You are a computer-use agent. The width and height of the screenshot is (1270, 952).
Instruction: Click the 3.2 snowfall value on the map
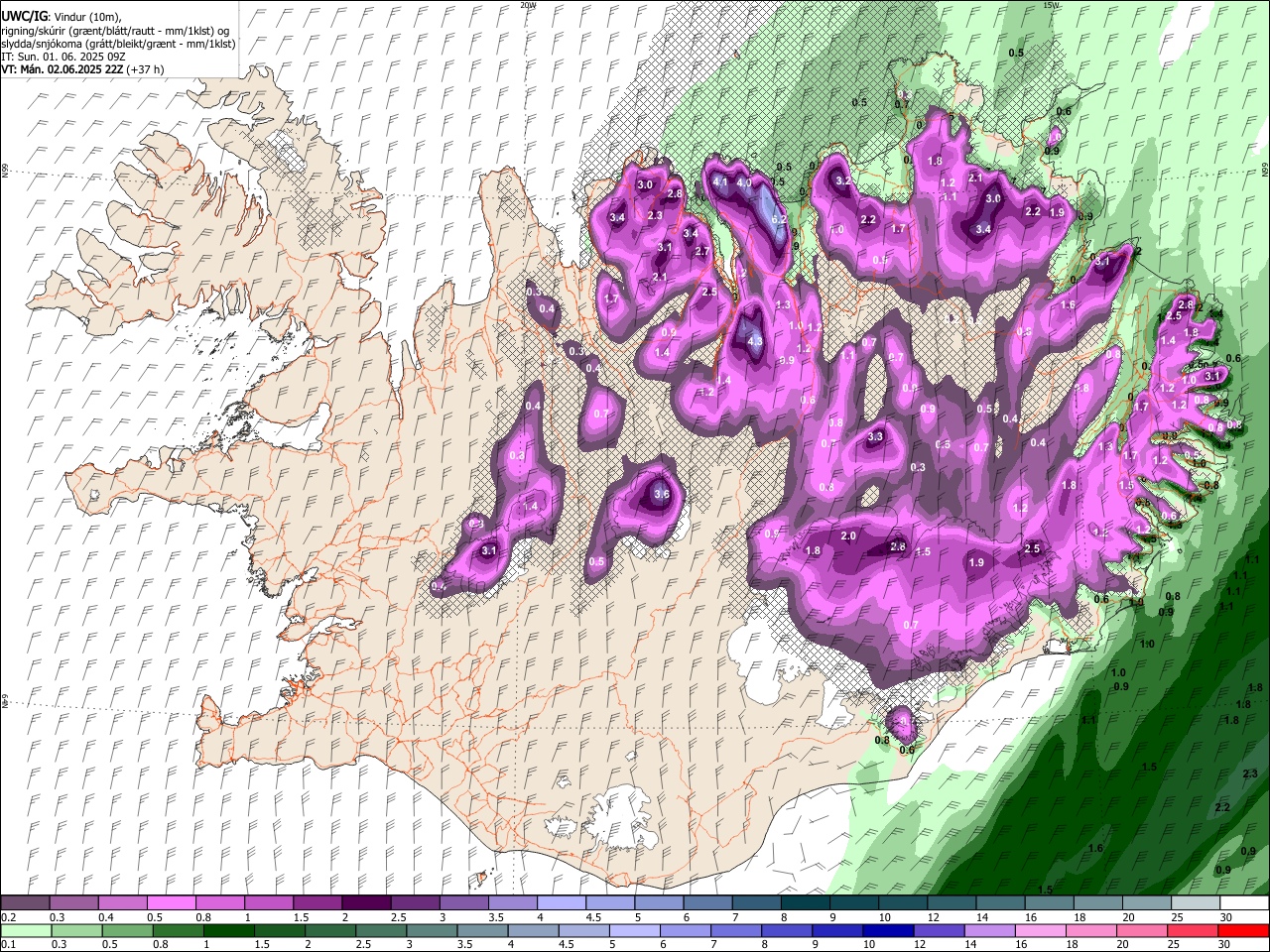tap(842, 181)
